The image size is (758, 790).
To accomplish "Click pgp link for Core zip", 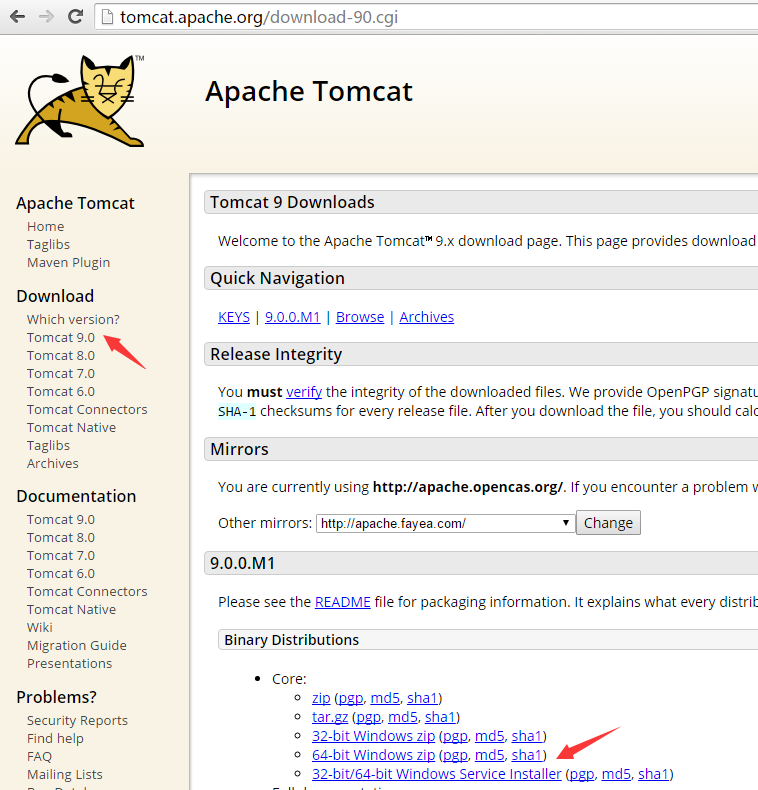I will [x=351, y=698].
